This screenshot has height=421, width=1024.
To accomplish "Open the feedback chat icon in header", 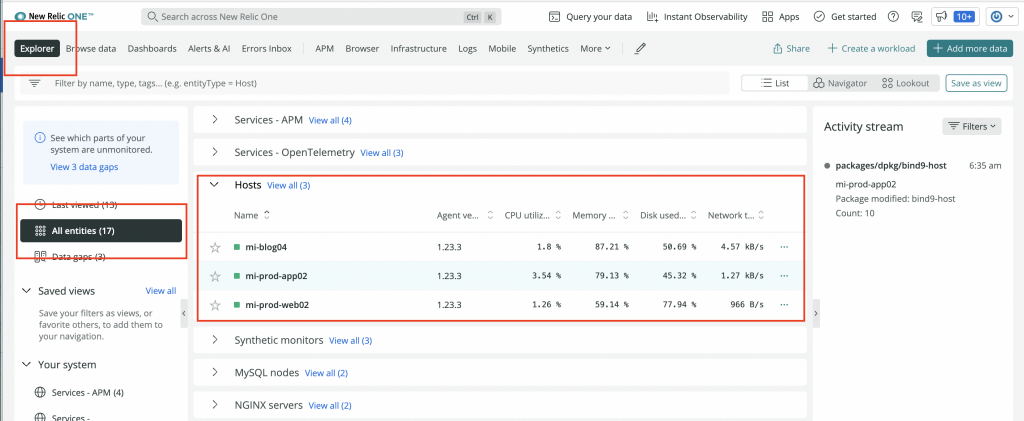I will click(x=917, y=17).
